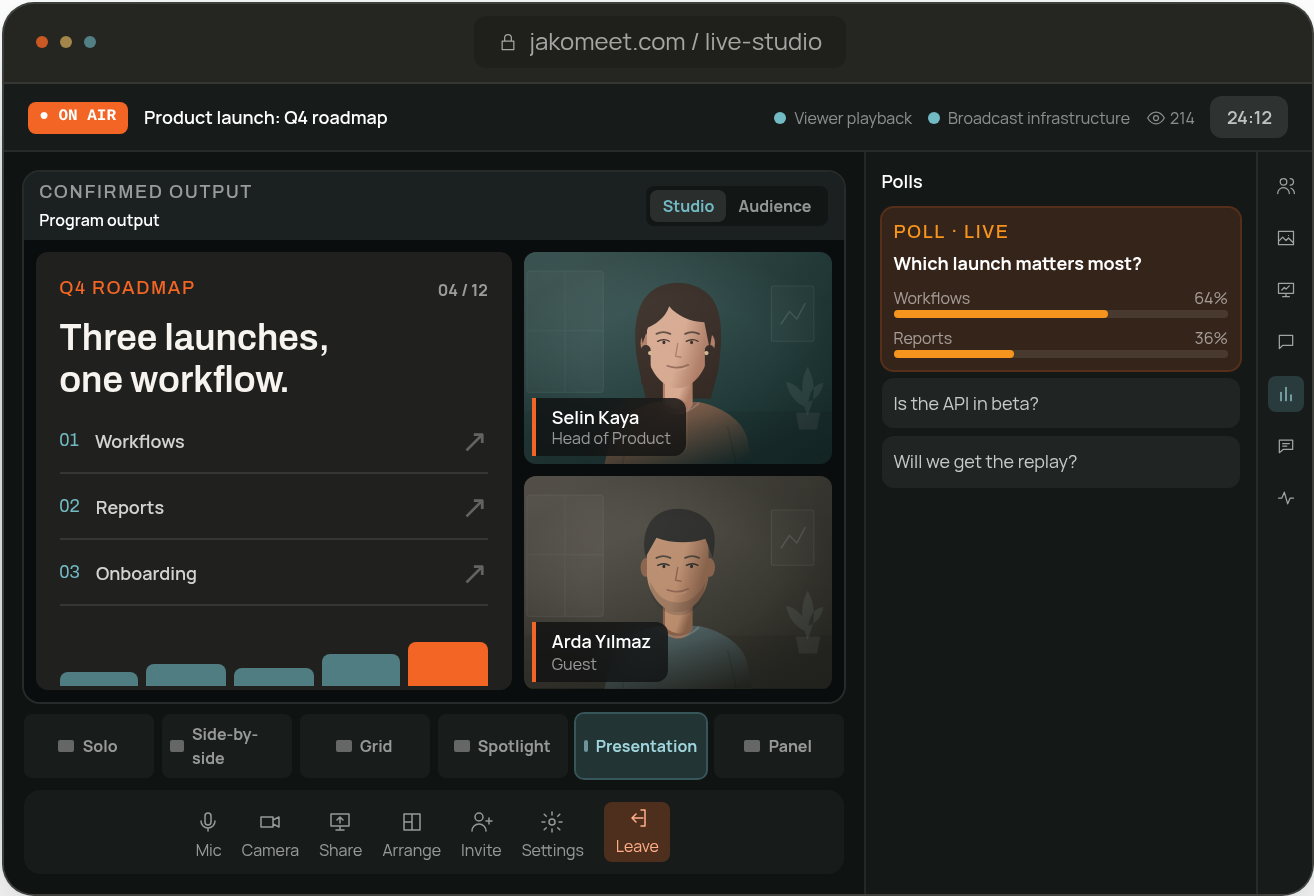
Task: Open the slide's Reports row arrow
Action: pyautogui.click(x=475, y=508)
